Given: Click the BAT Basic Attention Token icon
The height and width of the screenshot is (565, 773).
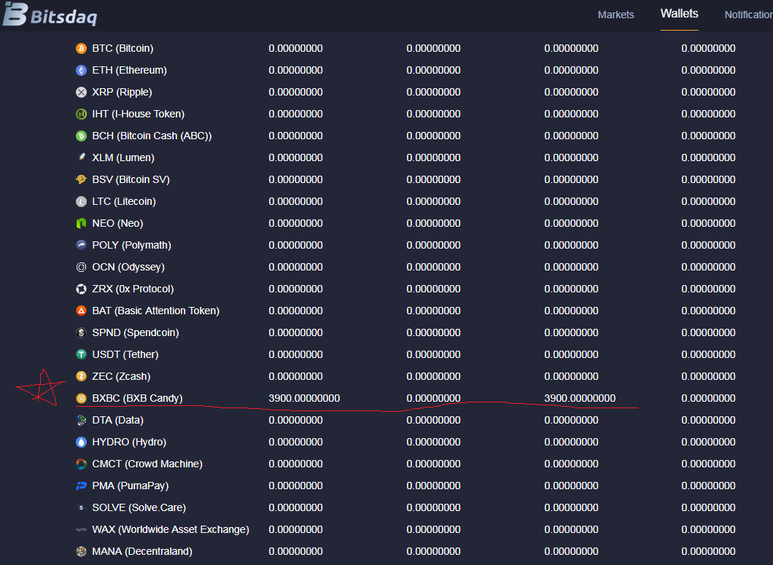Looking at the screenshot, I should 81,311.
